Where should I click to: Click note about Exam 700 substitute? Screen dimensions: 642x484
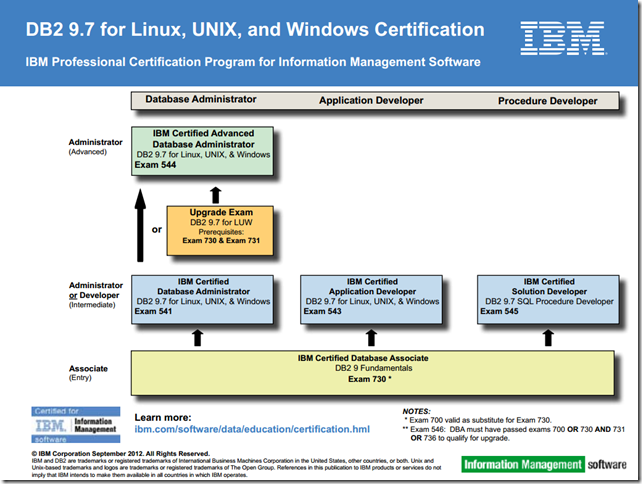[477, 420]
